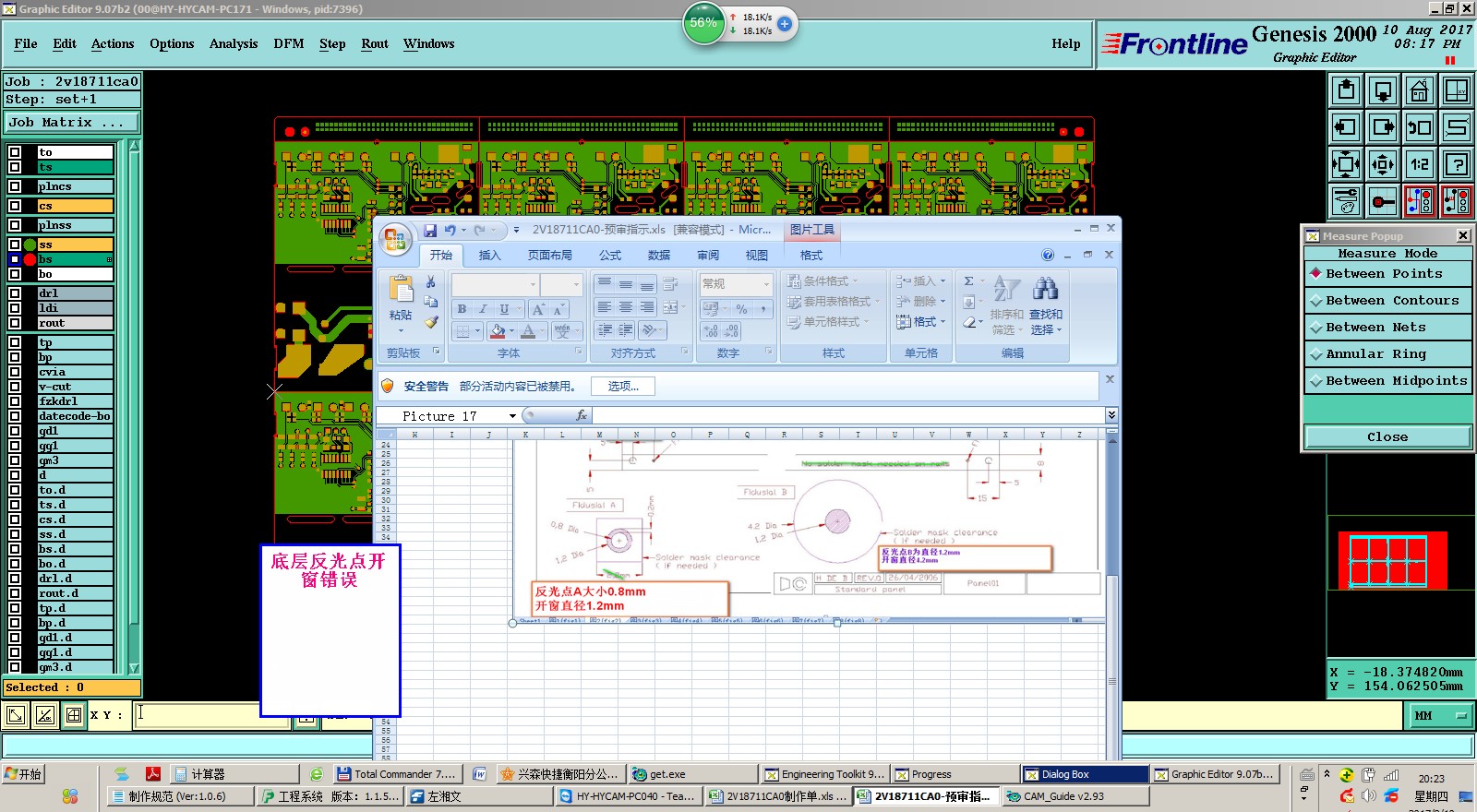Toggle checkbox for layer 'ss'
The height and width of the screenshot is (812, 1477).
pyautogui.click(x=15, y=245)
